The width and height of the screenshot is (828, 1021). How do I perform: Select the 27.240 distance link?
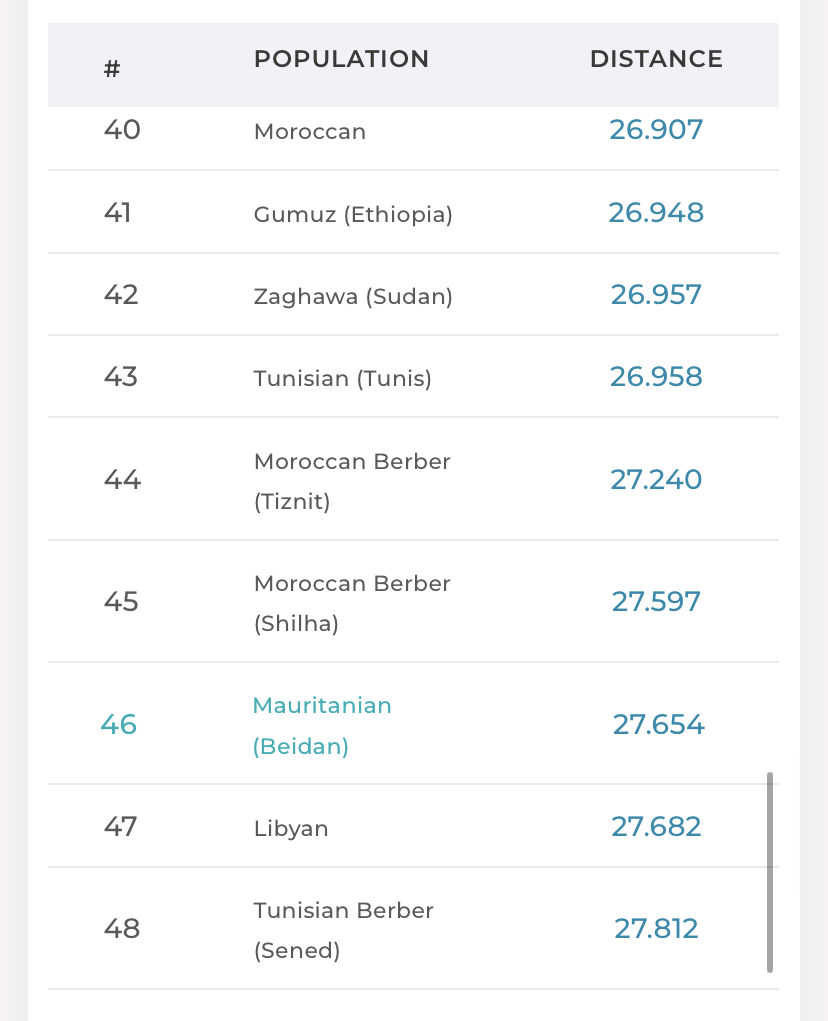point(656,479)
